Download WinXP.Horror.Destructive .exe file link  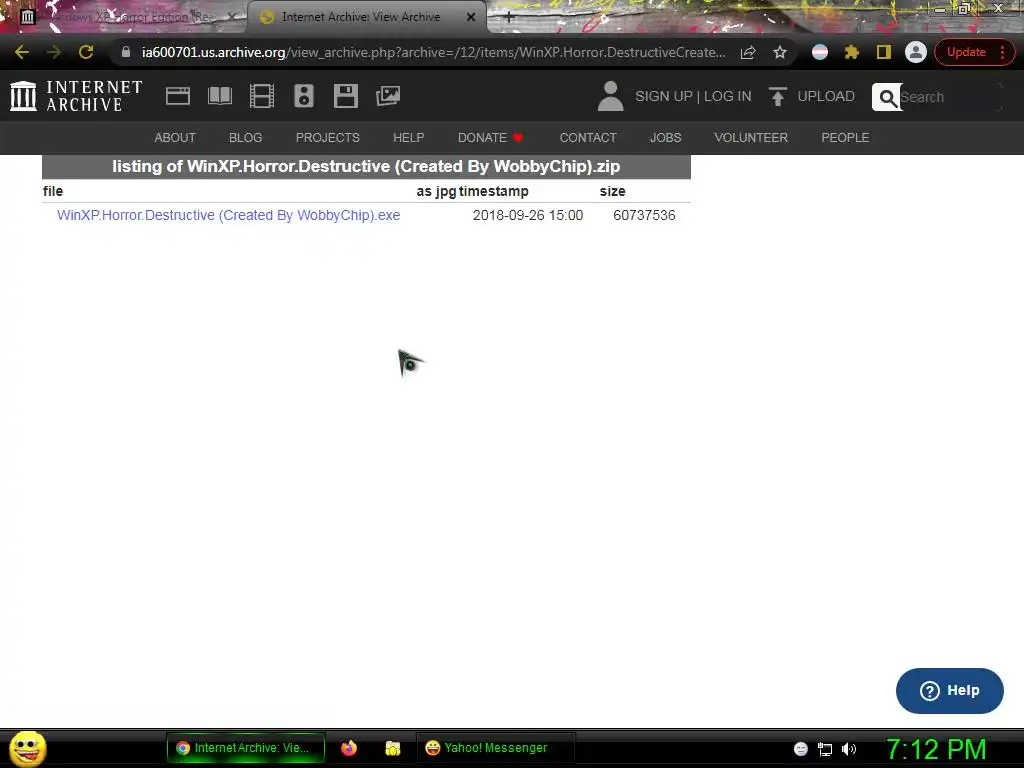click(x=229, y=216)
